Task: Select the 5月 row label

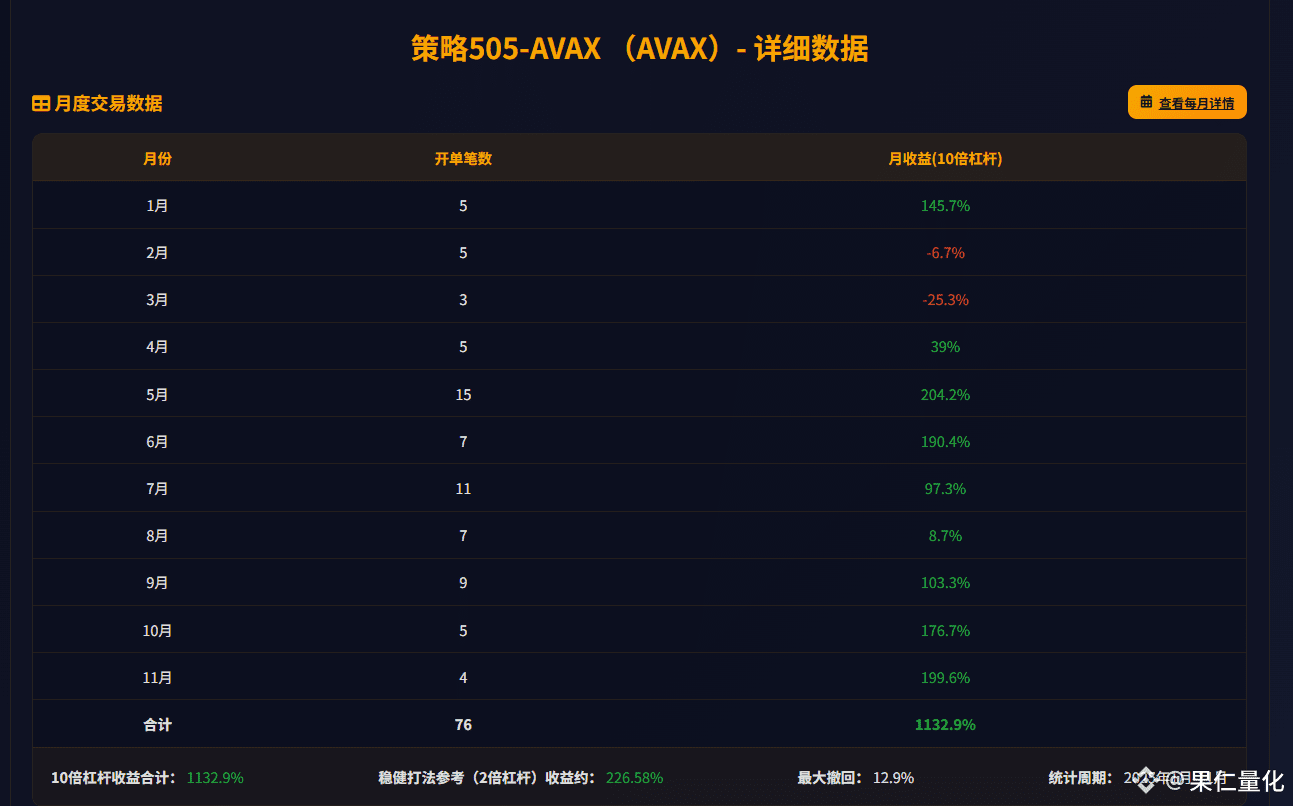Action: pos(157,395)
